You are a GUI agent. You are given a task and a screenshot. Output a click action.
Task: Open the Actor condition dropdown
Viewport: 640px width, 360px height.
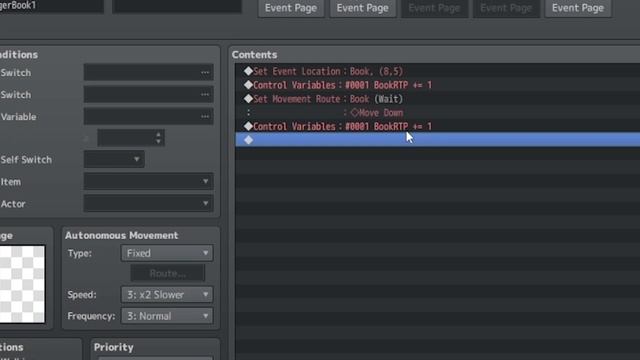[149, 203]
